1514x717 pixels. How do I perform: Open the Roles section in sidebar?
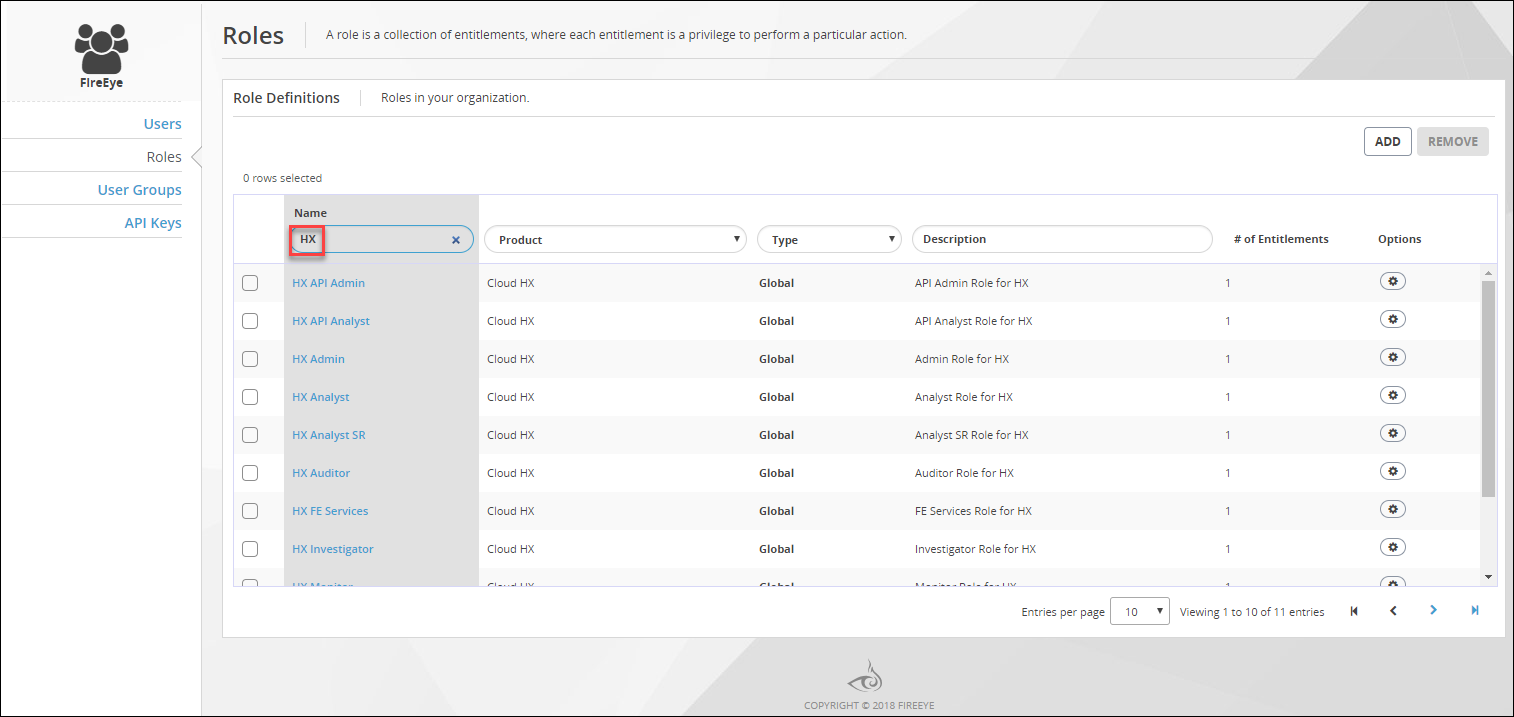pos(164,157)
